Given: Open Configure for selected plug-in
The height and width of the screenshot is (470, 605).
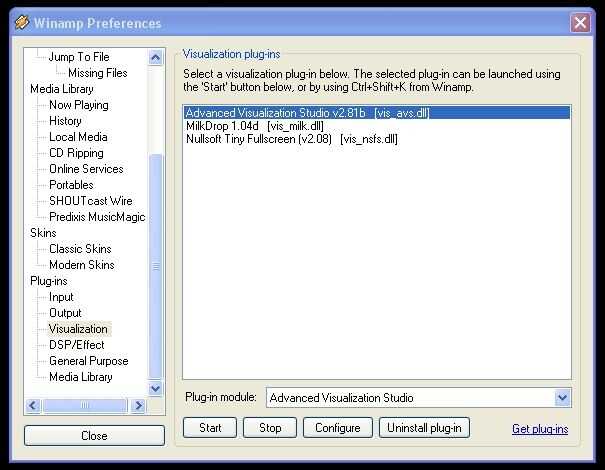Looking at the screenshot, I should click(x=338, y=428).
